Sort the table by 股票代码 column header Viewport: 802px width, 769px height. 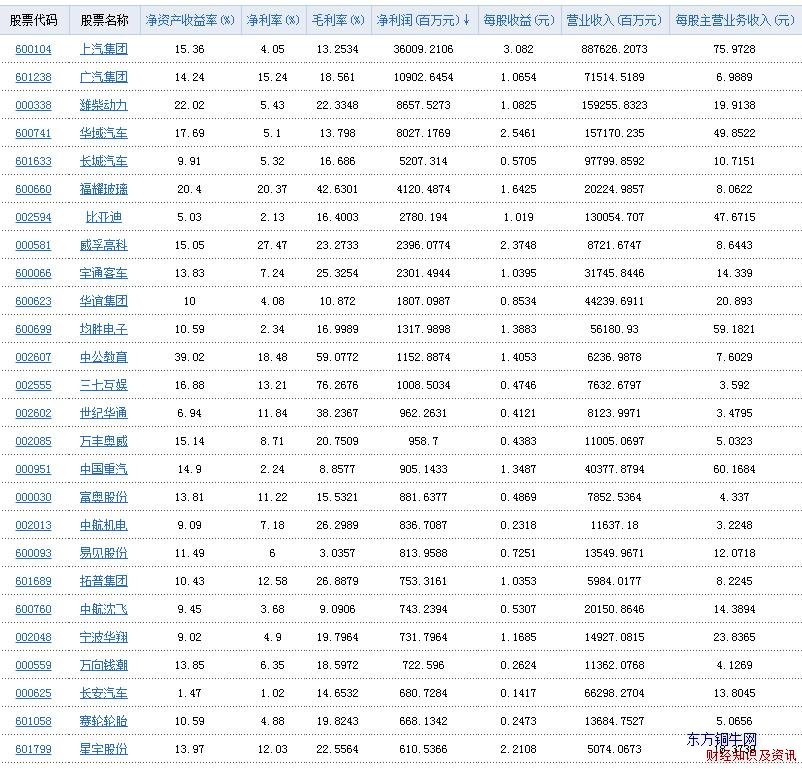point(34,20)
